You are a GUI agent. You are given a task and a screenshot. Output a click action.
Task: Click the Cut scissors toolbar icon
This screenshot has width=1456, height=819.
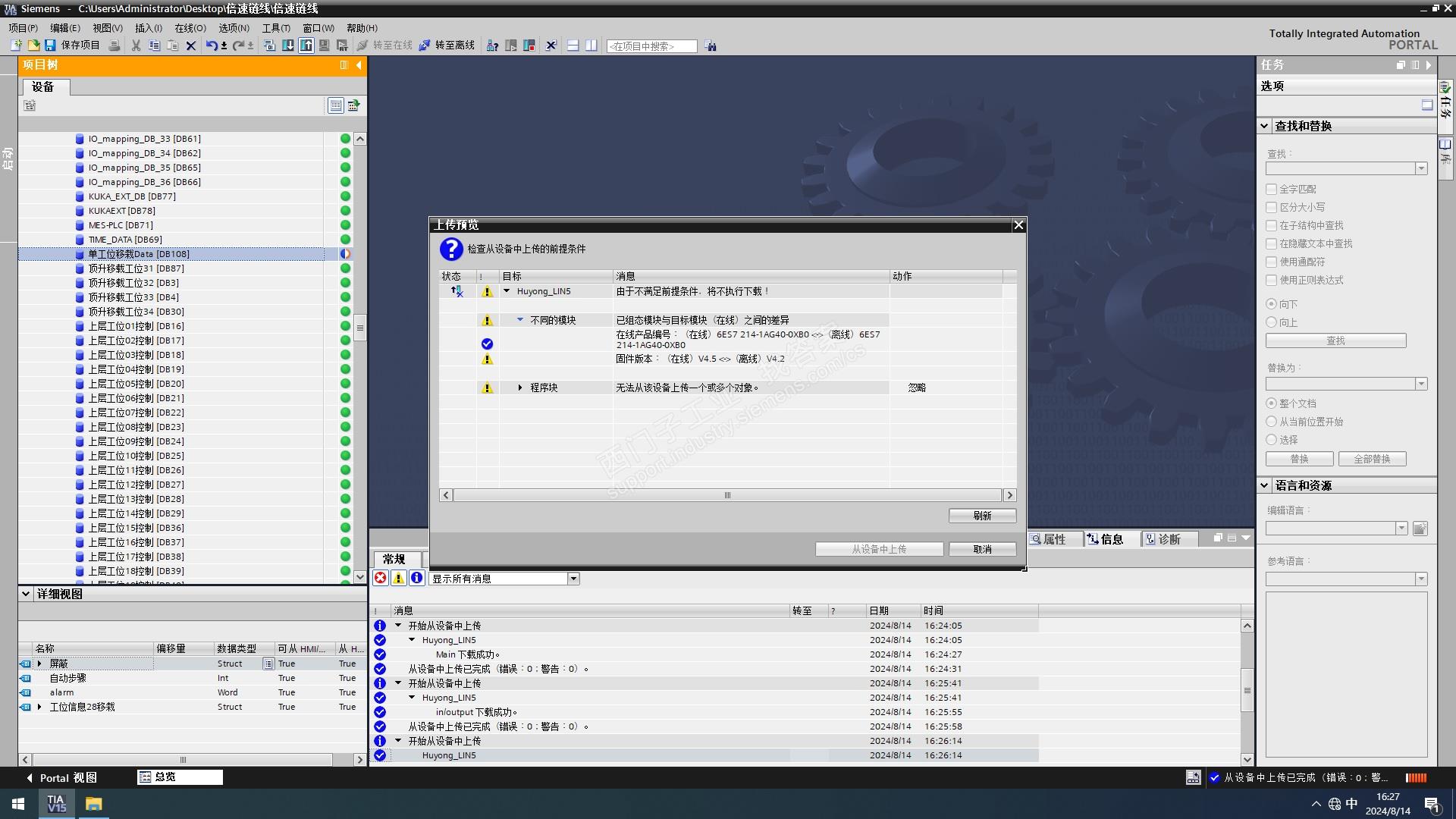(136, 45)
